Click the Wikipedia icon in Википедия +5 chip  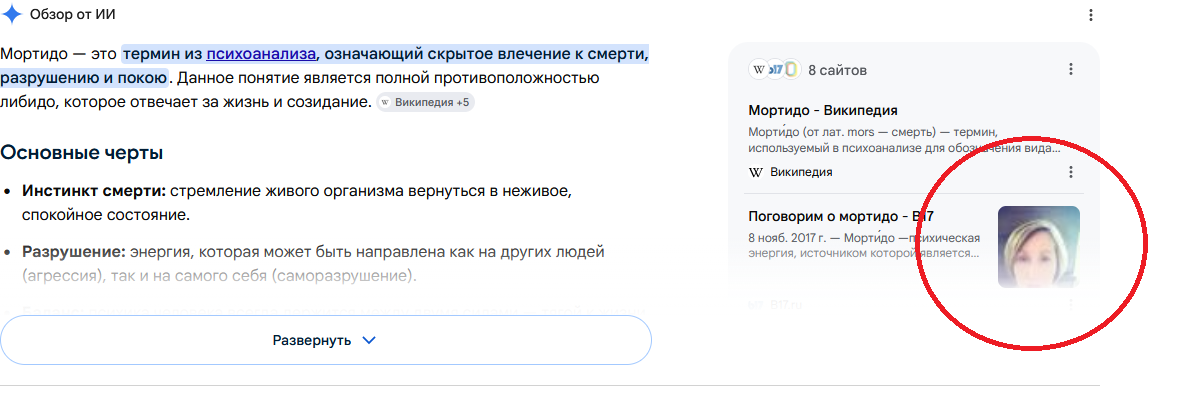[386, 102]
